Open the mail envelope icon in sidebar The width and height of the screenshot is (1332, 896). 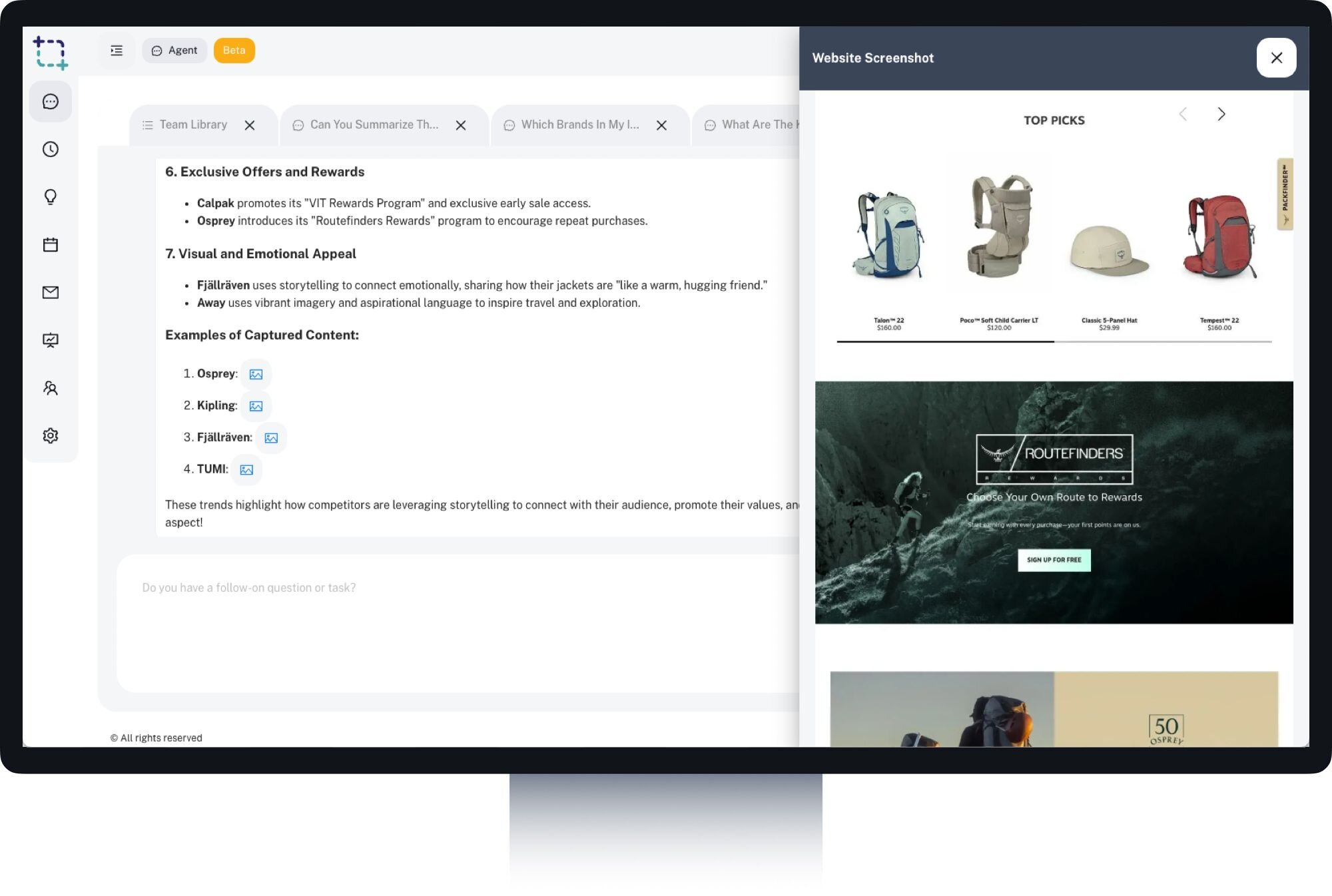(51, 292)
